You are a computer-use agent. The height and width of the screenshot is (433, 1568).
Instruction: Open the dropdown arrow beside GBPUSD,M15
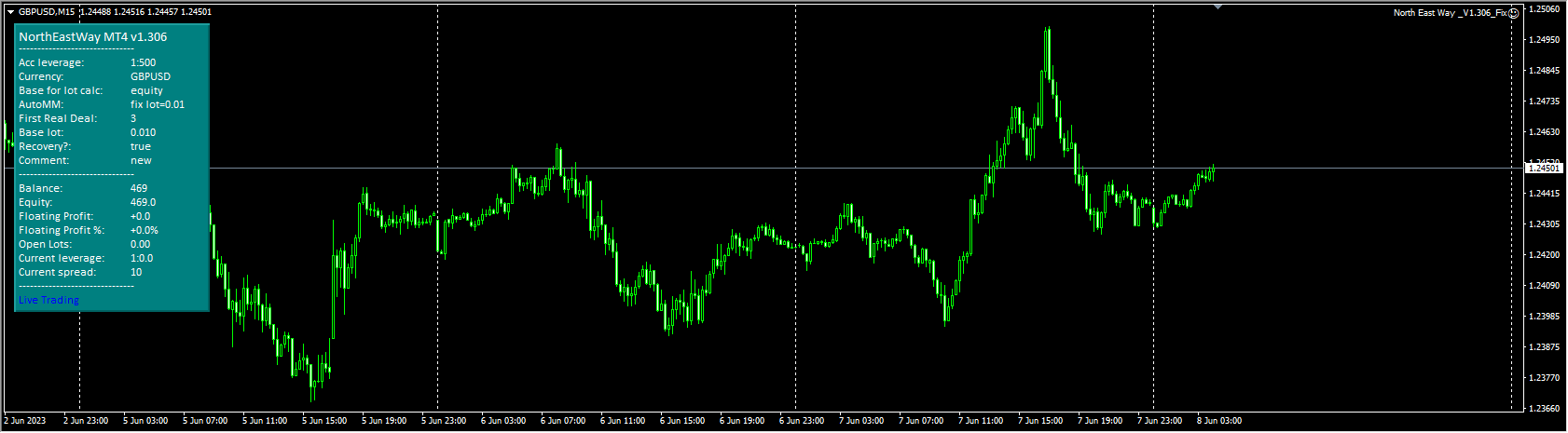(x=10, y=12)
